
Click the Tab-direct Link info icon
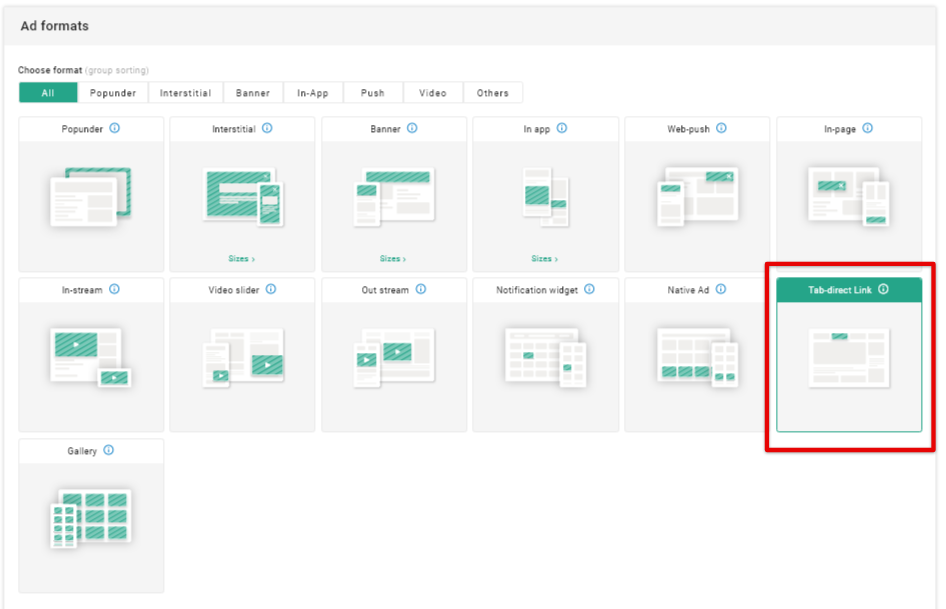pos(883,289)
